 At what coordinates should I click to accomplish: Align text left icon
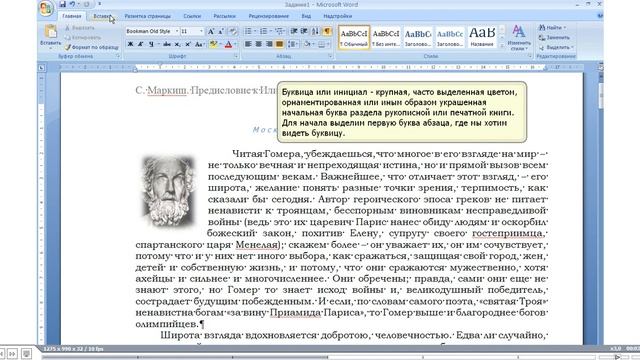pos(248,44)
